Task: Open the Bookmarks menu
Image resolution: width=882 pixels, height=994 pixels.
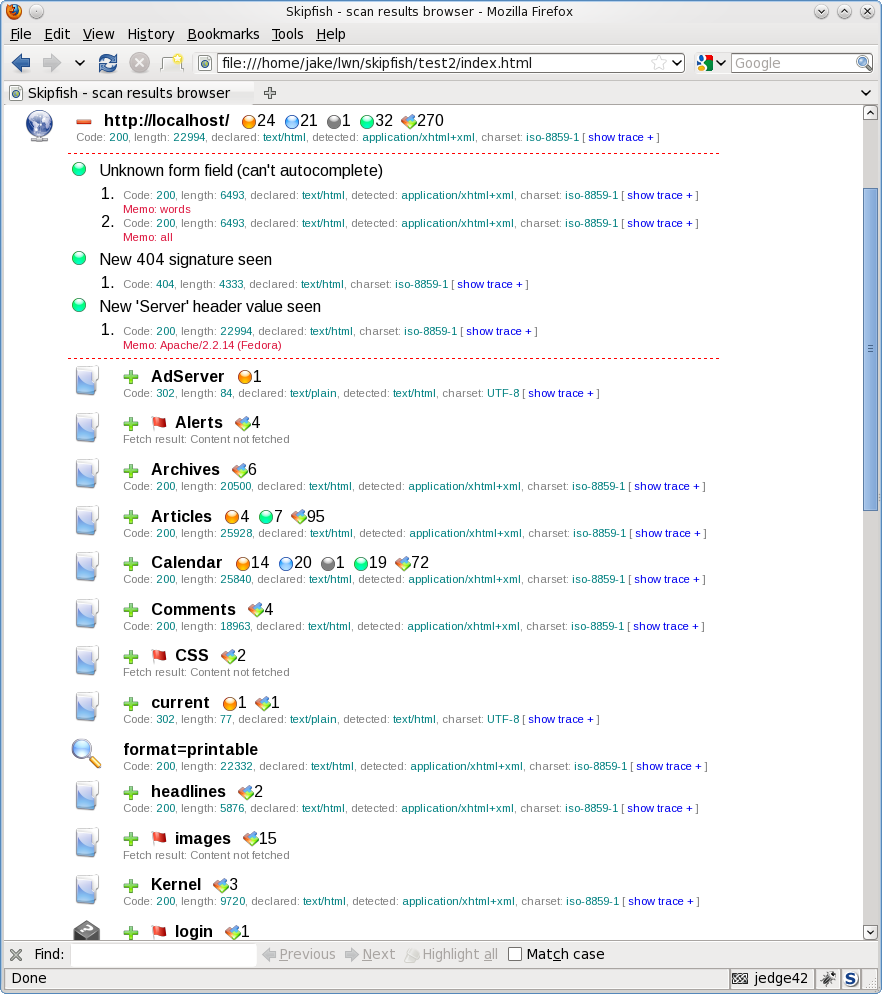Action: pos(222,34)
